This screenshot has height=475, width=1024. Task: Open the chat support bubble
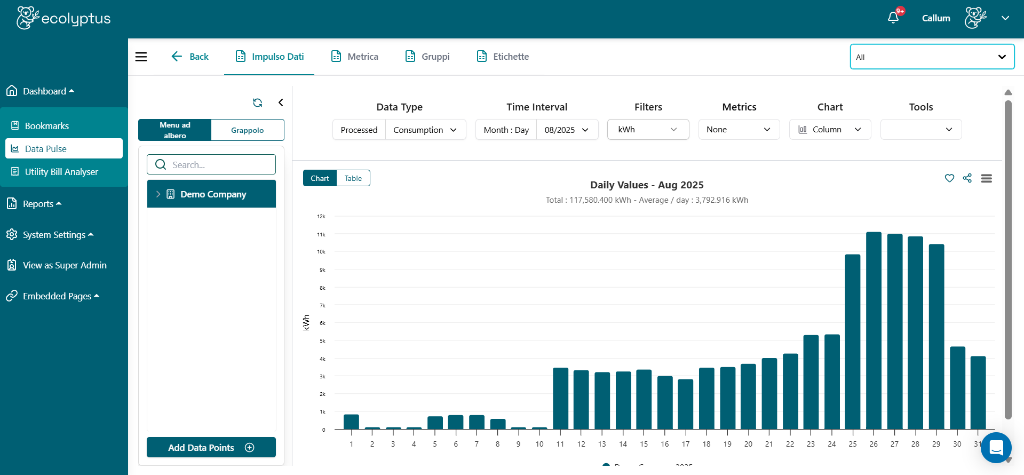coord(996,447)
